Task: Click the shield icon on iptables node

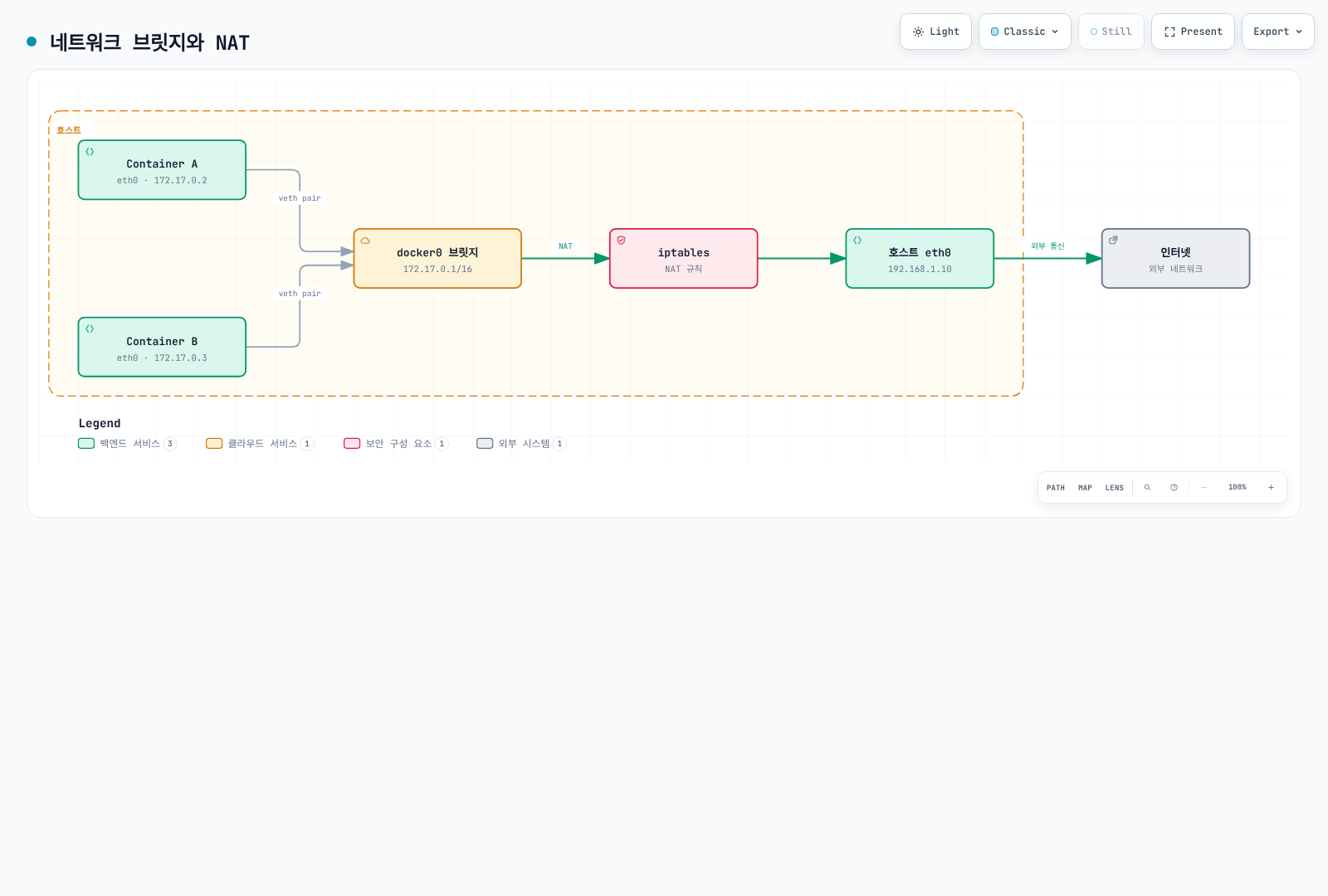Action: tap(621, 241)
